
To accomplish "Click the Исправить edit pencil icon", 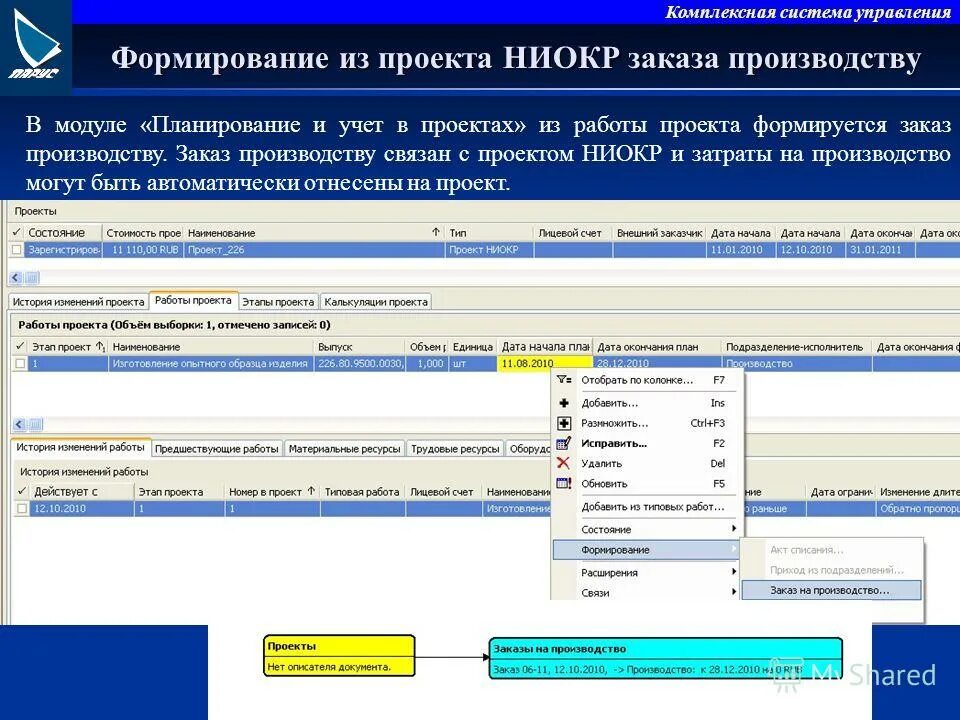I will click(561, 442).
